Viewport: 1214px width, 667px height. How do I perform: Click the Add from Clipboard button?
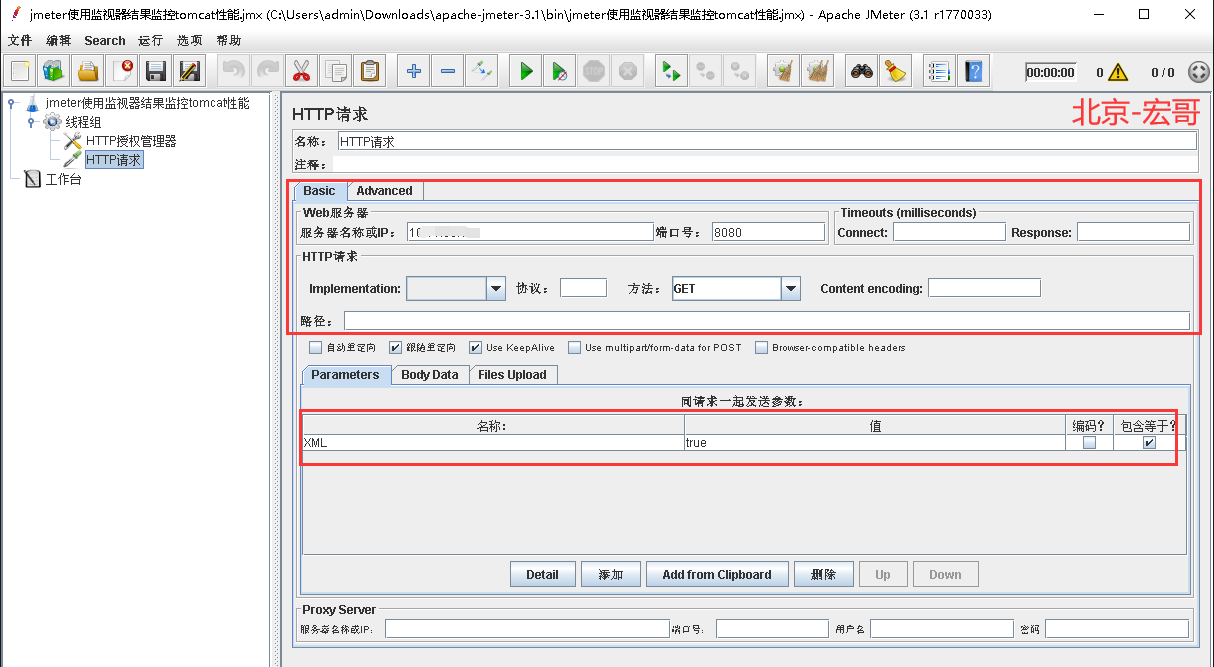[x=717, y=575]
